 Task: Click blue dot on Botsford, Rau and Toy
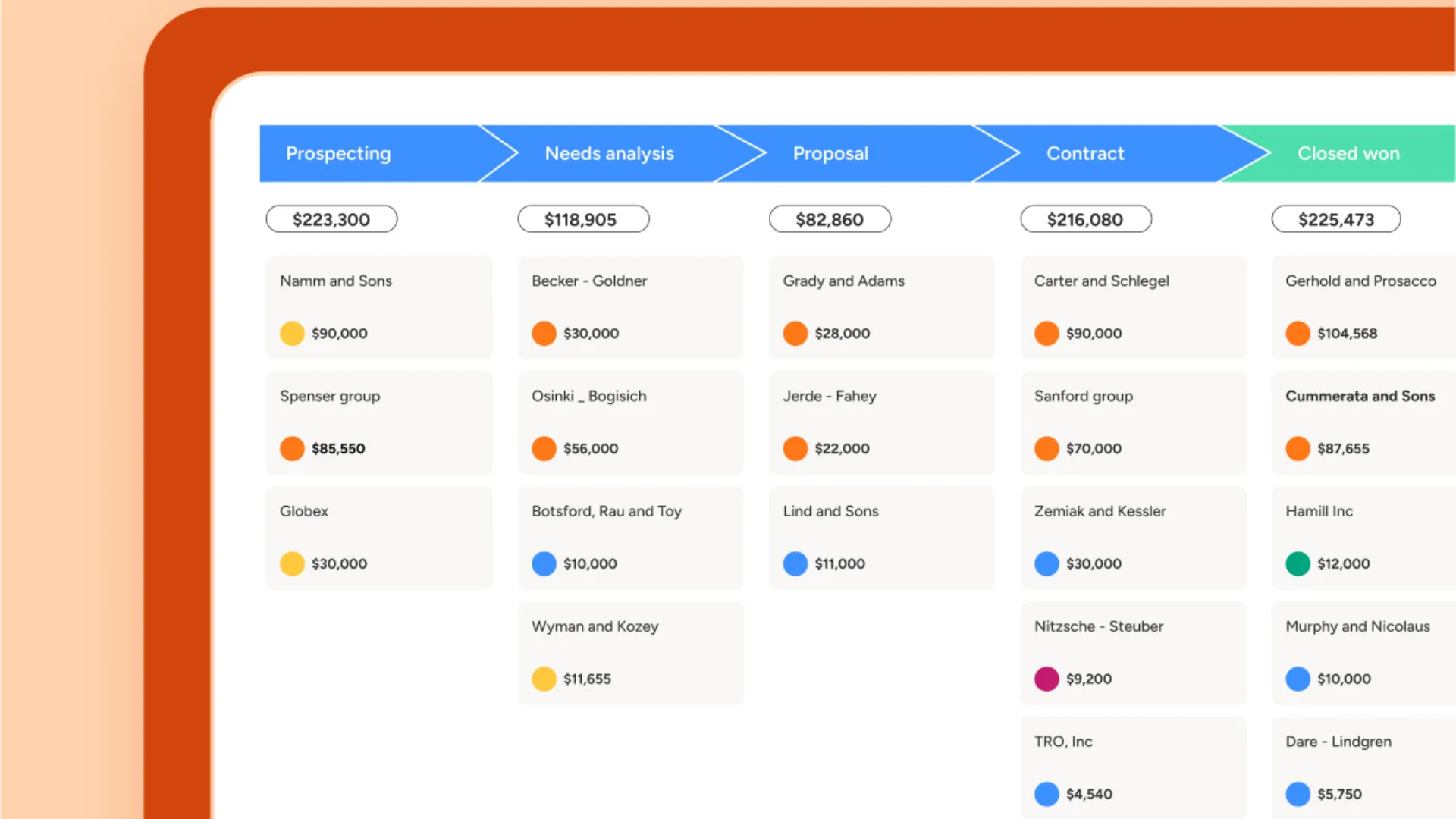pos(544,563)
